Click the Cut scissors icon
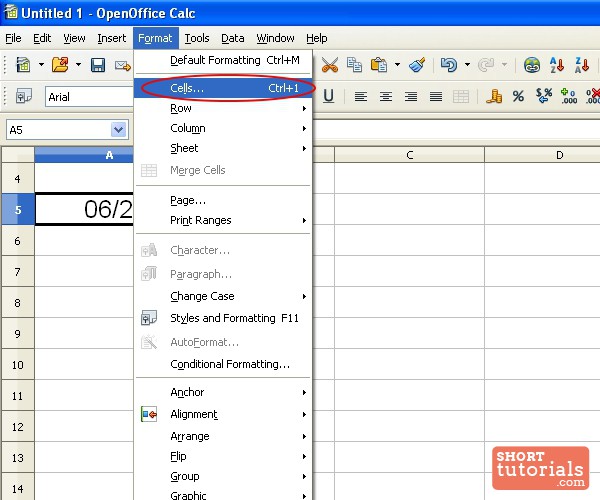The height and width of the screenshot is (500, 600). (x=329, y=65)
